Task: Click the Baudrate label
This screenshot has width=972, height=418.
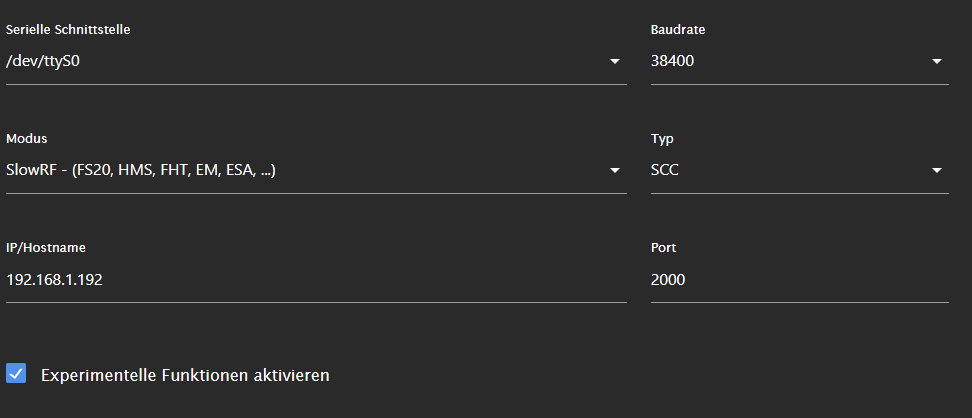Action: (x=678, y=29)
